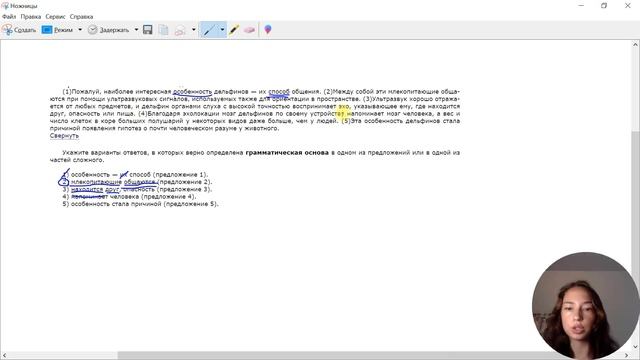Open Paint 3D editing icon

tap(268, 30)
